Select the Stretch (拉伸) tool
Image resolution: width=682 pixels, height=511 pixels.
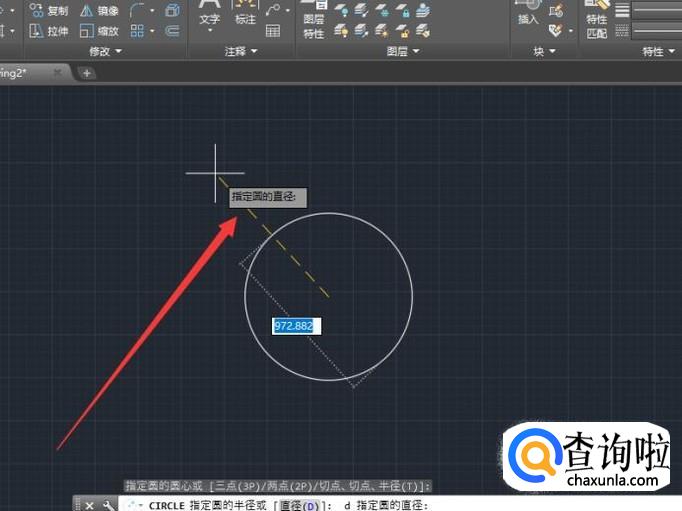pyautogui.click(x=50, y=31)
